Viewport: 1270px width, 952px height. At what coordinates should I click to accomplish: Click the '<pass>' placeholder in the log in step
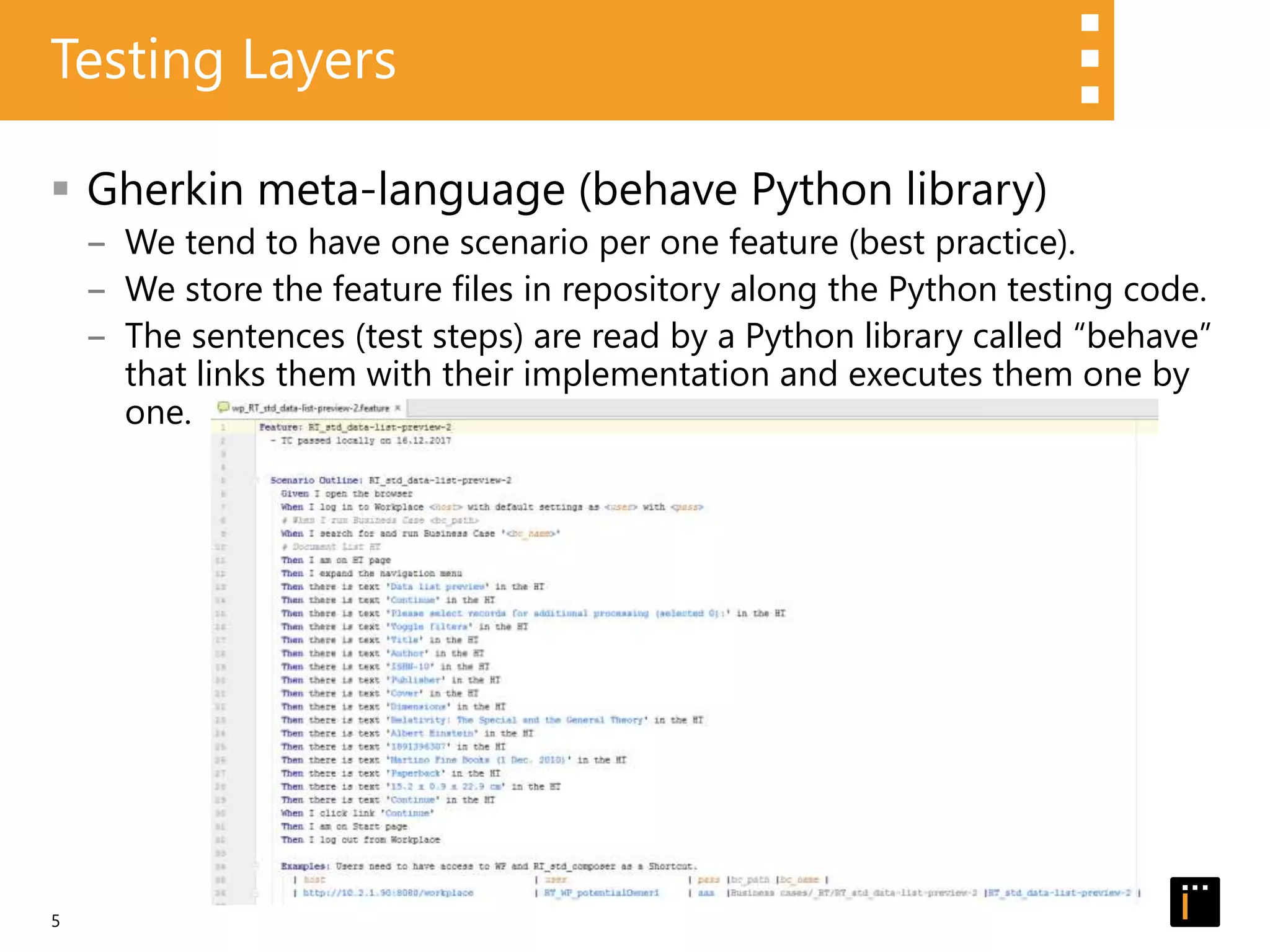(x=687, y=507)
